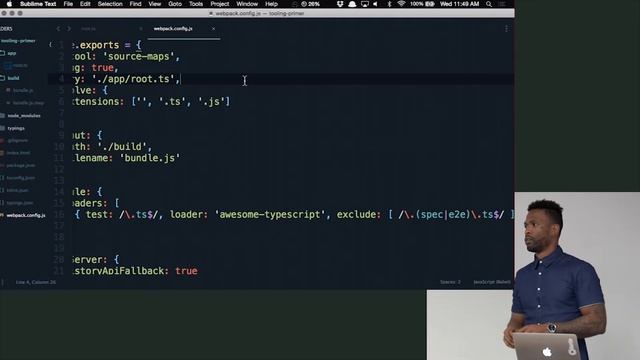This screenshot has width=640, height=360.
Task: Select webpack.config.js in the sidebar
Action: coord(26,215)
